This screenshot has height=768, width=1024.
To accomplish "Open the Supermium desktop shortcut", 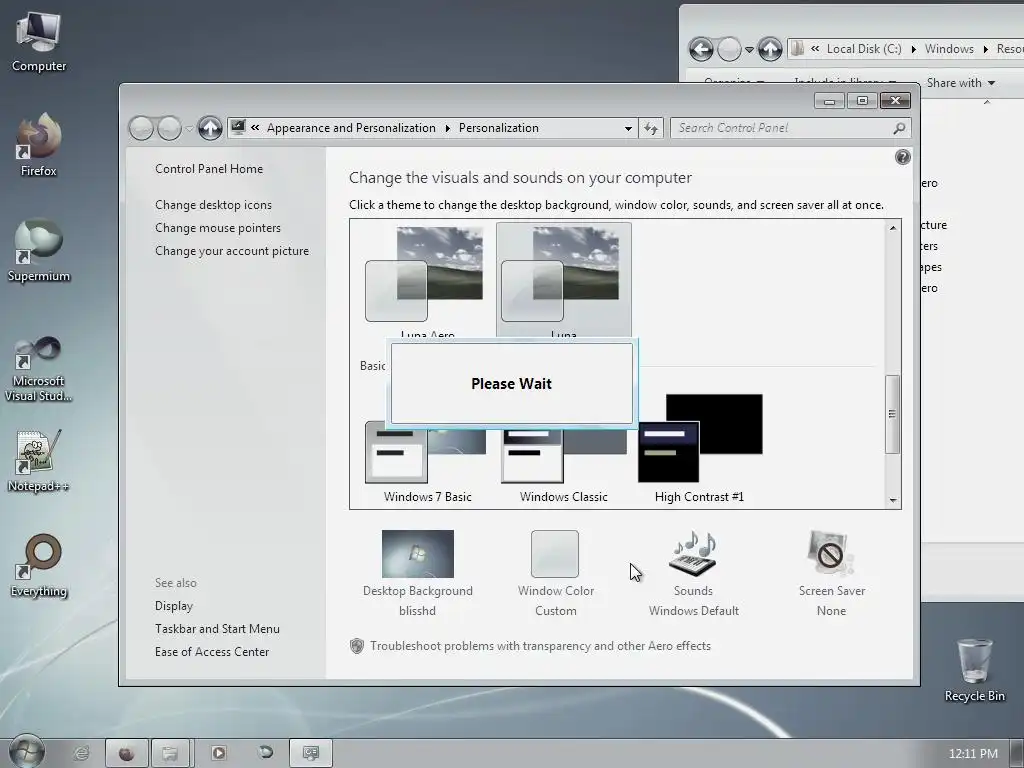I will coord(39,250).
